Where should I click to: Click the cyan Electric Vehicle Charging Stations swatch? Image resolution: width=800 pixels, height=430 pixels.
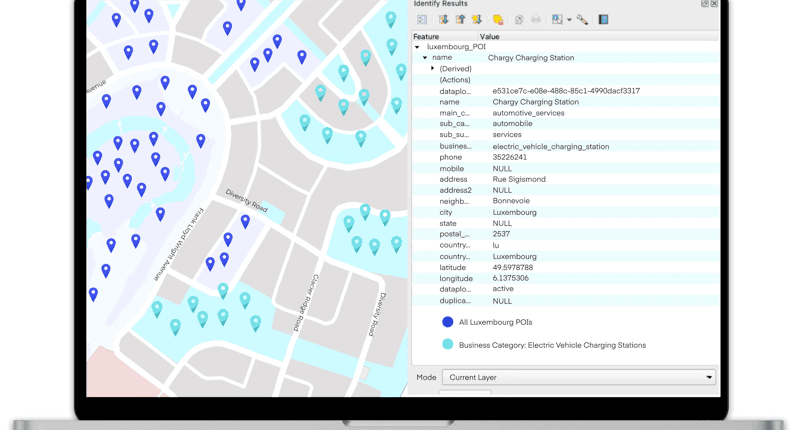[x=447, y=345]
